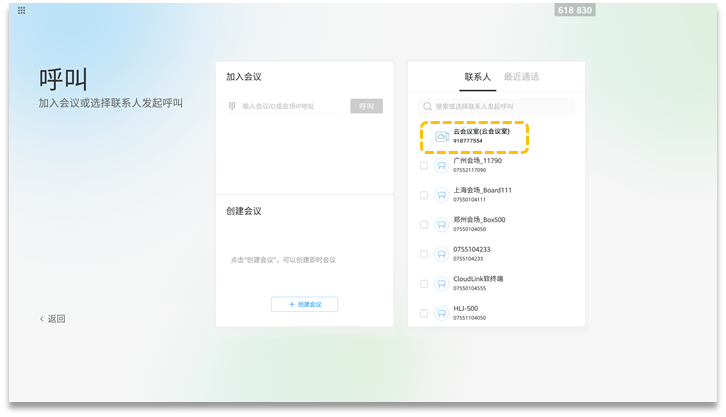Click the 上海会场_Board111 contact avatar icon
Screen dimensions: 726x417
tap(441, 195)
